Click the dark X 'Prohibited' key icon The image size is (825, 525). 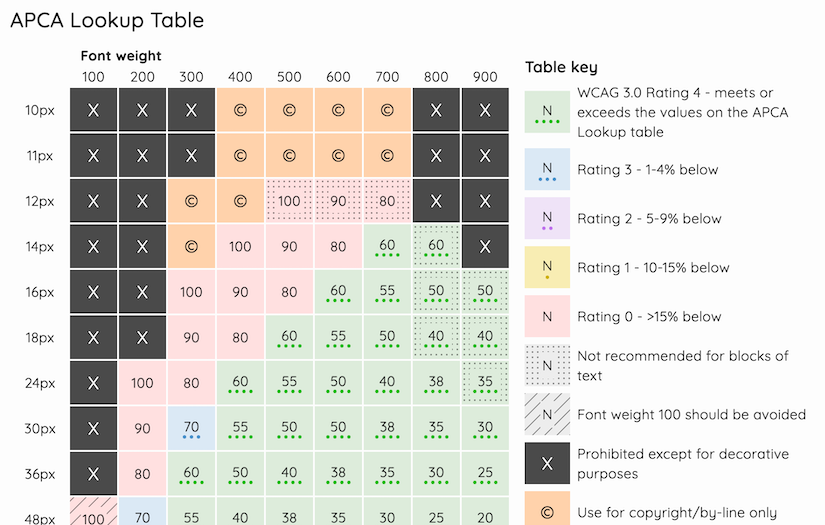547,463
